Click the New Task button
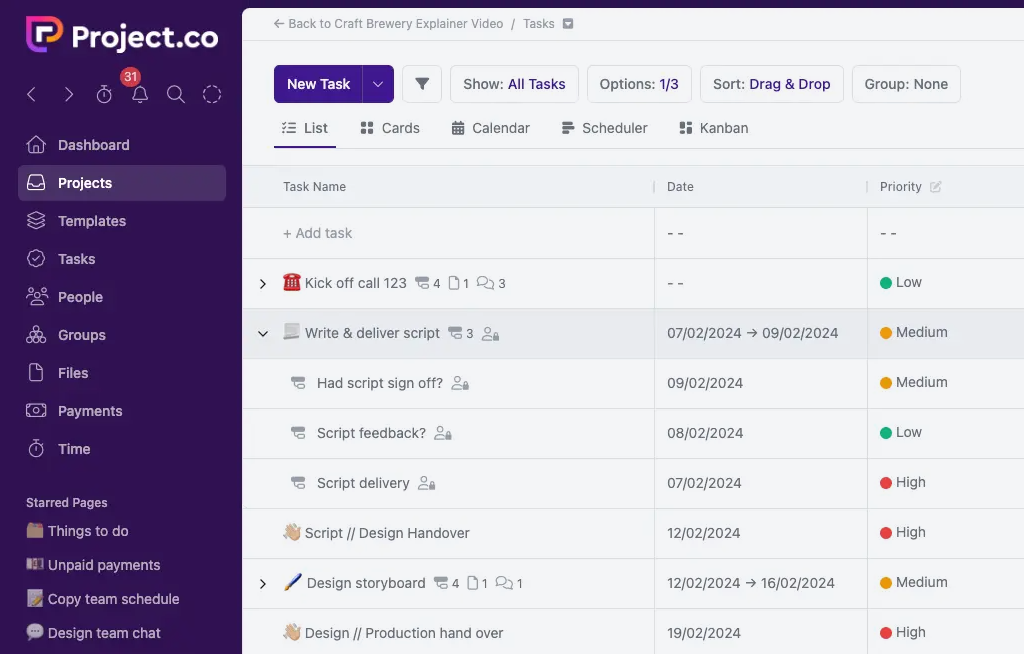This screenshot has height=654, width=1024. (x=319, y=84)
